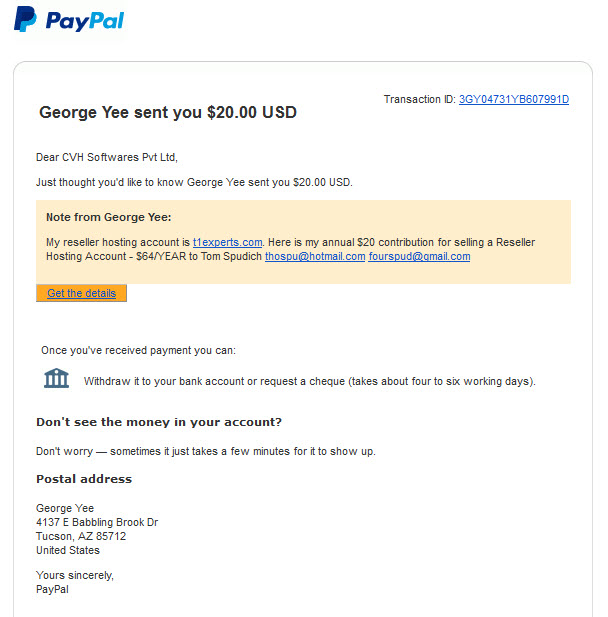Open transaction ID 3GY04731YB607991D link
Viewport: 608px width, 617px height.
pyautogui.click(x=514, y=99)
